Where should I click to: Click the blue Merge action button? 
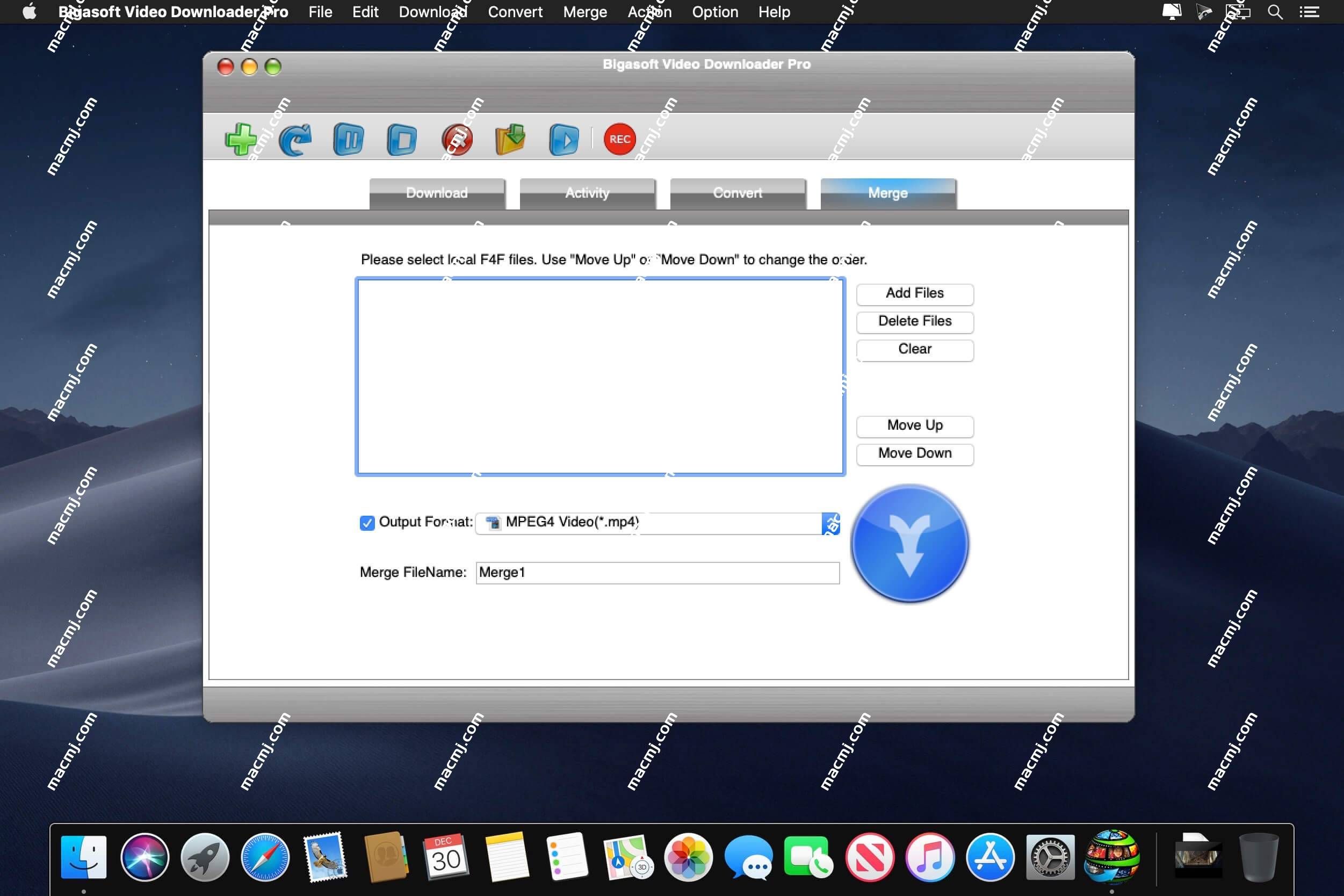pos(910,544)
